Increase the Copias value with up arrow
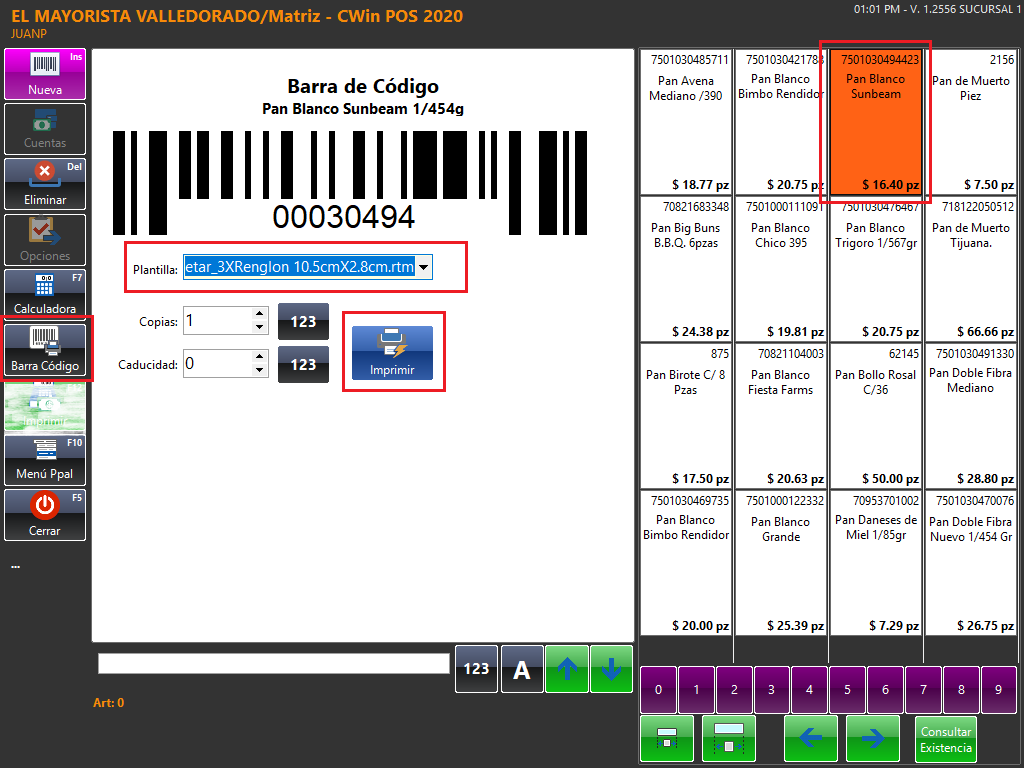Screen dimensions: 1024x768 click(x=260, y=314)
